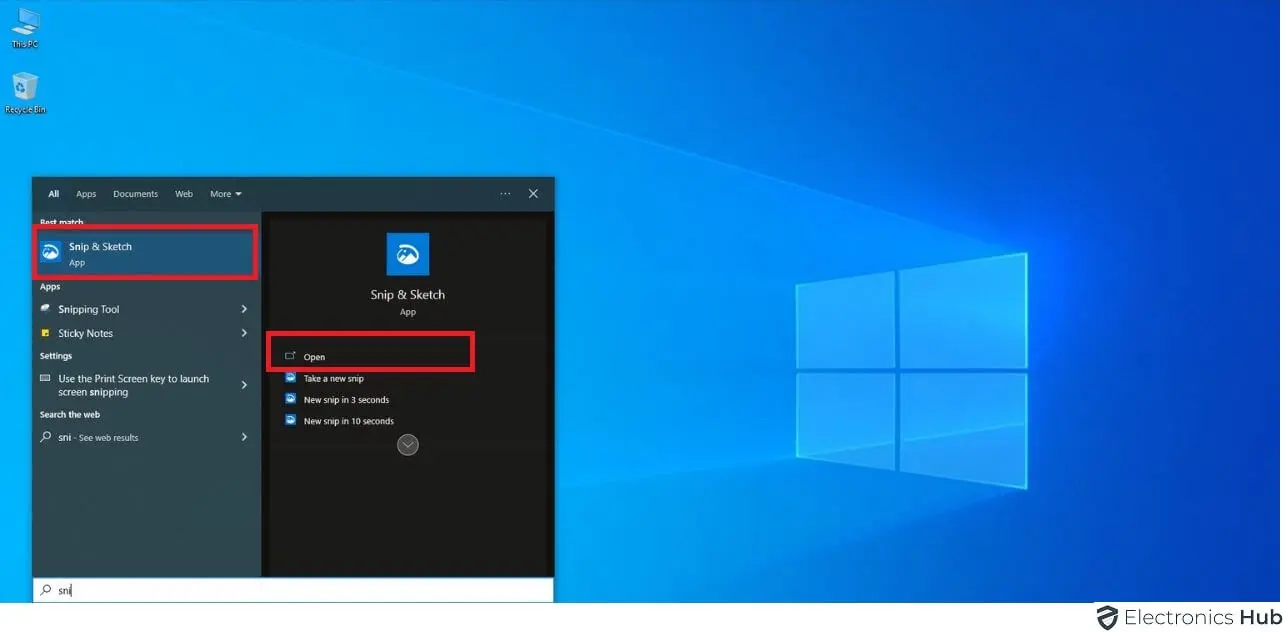Viewport: 1283px width, 632px height.
Task: Click the search box magnifier icon
Action: tap(45, 590)
